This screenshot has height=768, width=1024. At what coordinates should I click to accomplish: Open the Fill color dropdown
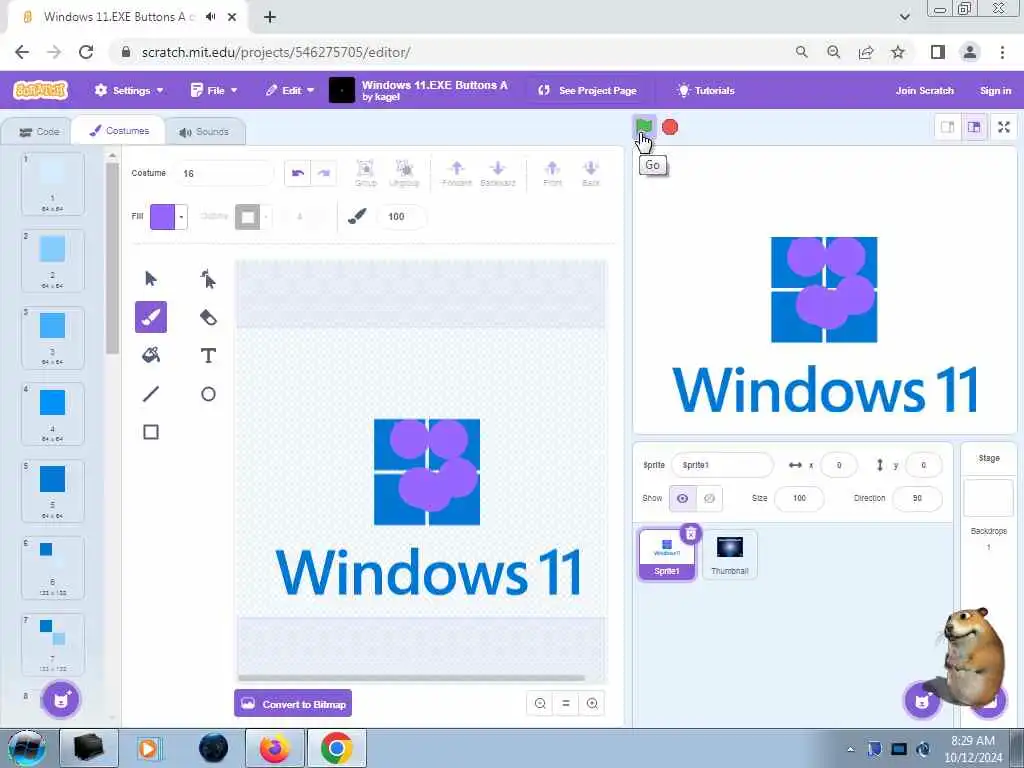182,217
